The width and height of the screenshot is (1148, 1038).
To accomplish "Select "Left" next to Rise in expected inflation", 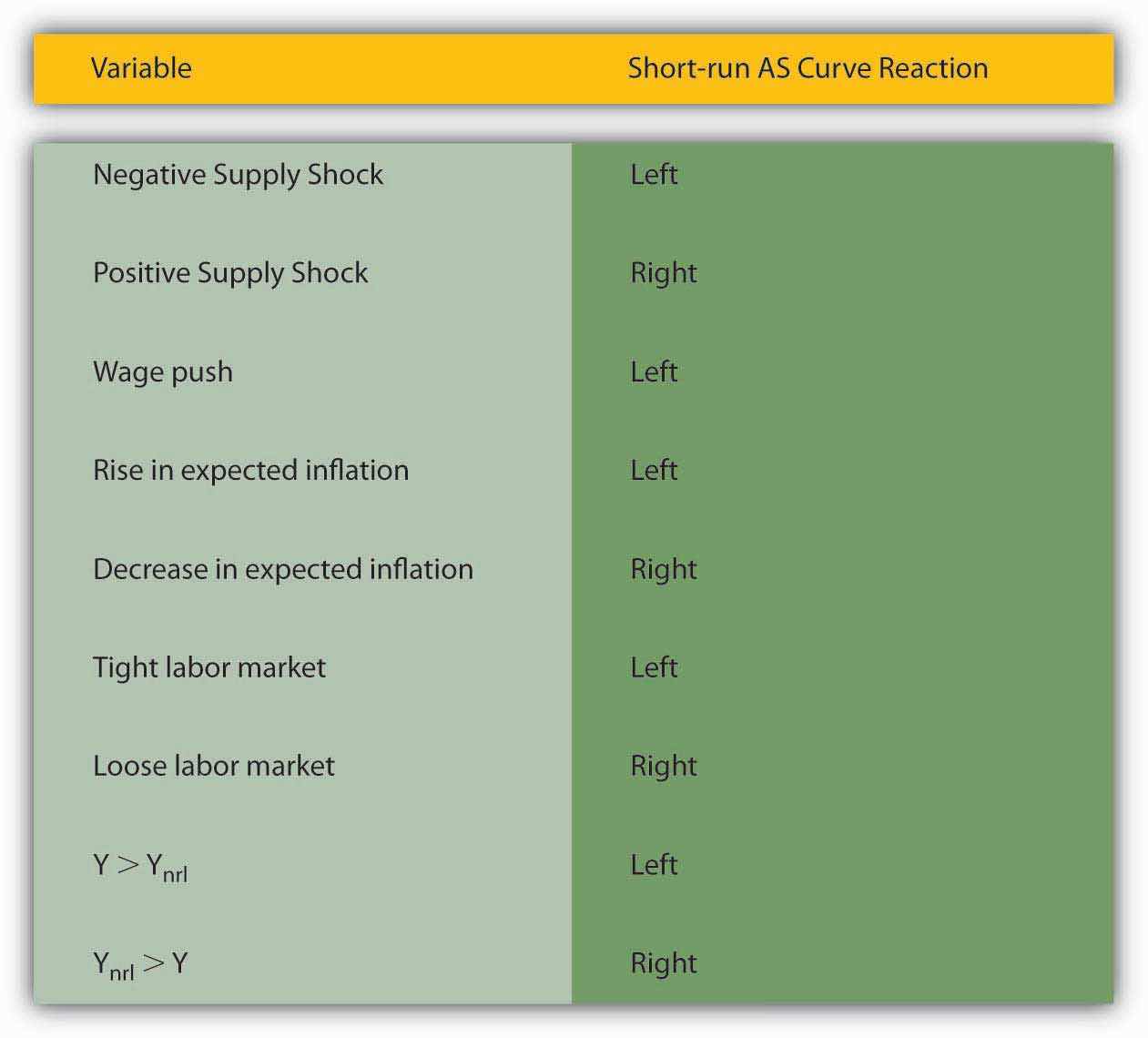I will [654, 470].
